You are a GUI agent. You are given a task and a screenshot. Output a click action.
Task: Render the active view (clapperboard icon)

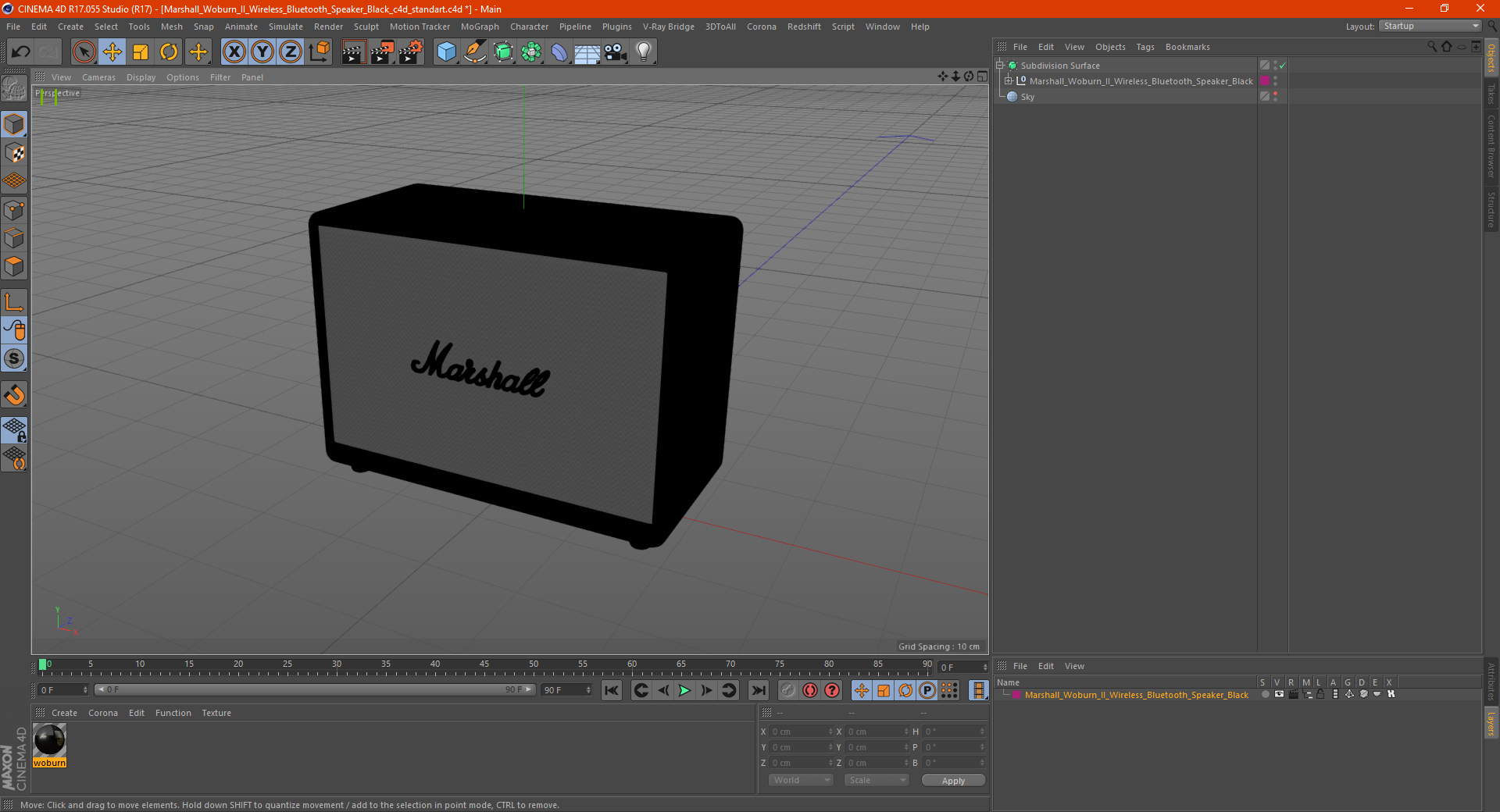tap(353, 52)
